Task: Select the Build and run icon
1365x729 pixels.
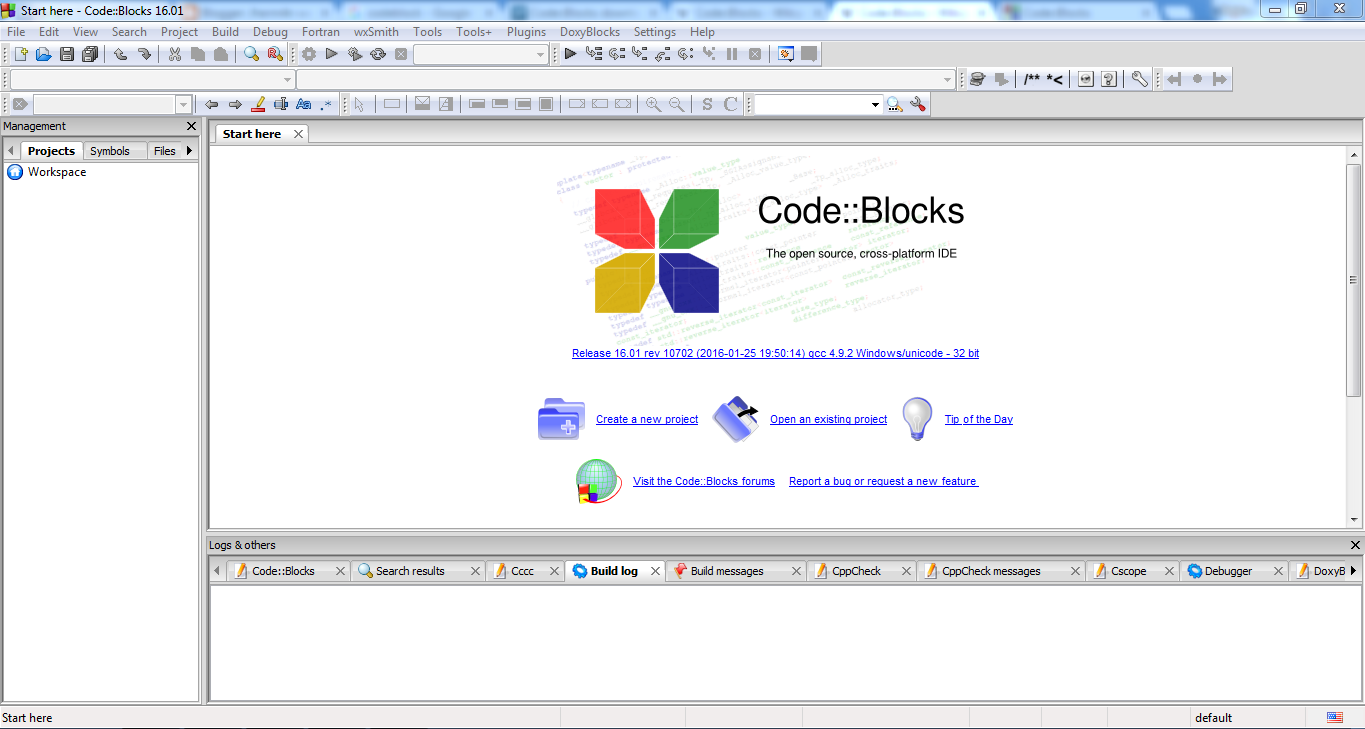Action: point(354,54)
